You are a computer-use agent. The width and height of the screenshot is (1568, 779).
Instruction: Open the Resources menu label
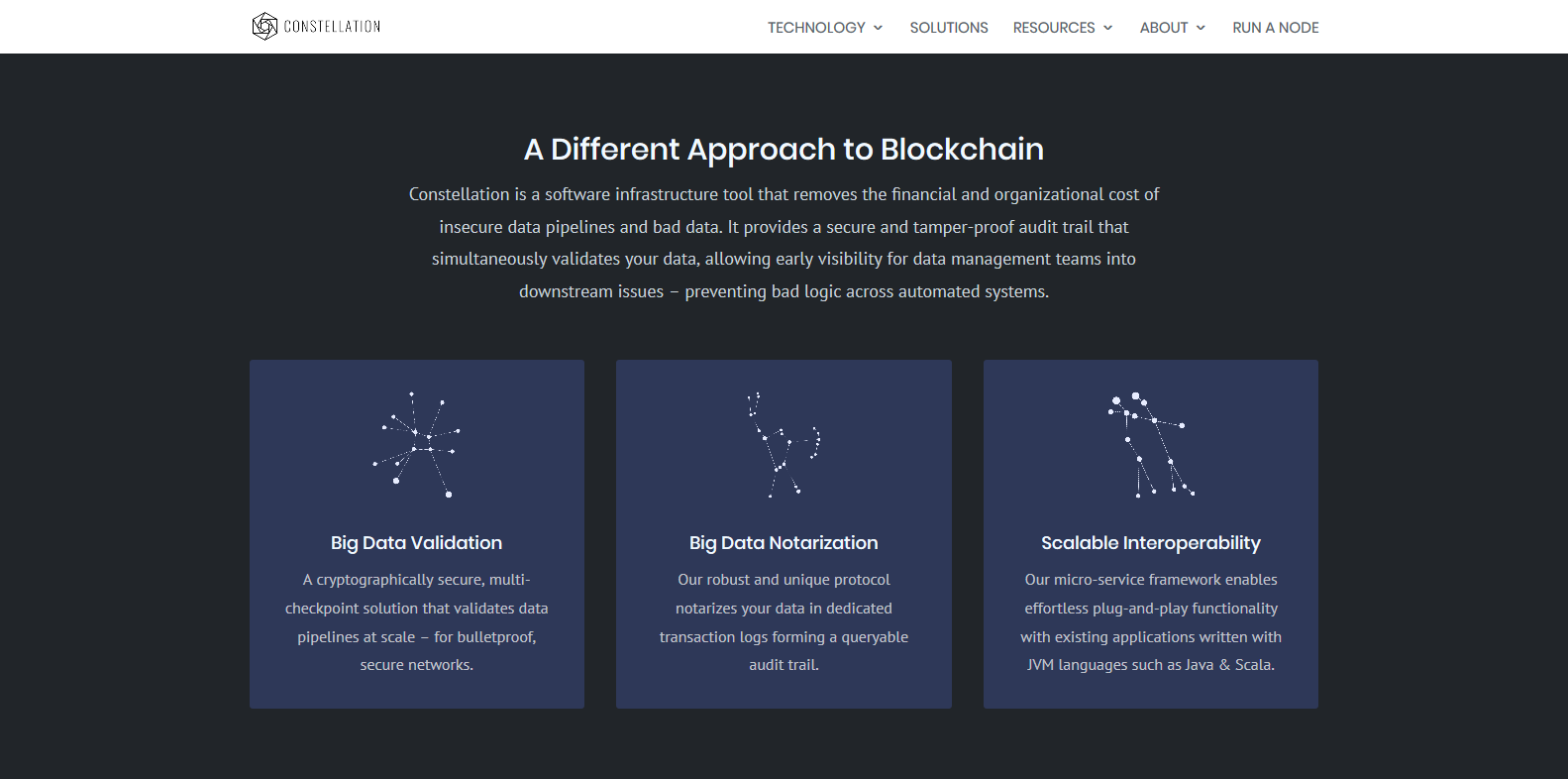pos(1054,28)
